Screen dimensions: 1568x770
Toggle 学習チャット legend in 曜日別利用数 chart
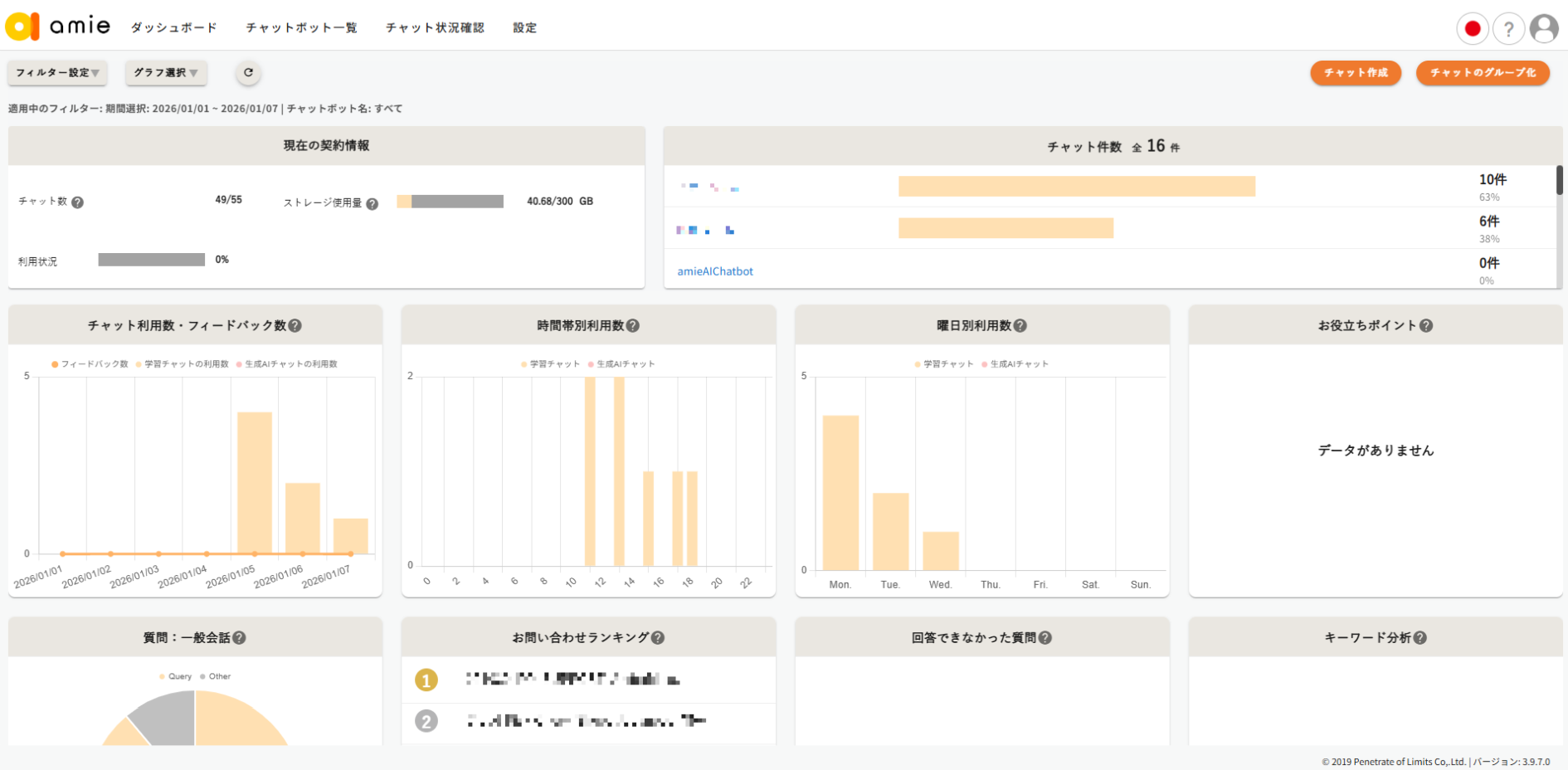[x=943, y=364]
